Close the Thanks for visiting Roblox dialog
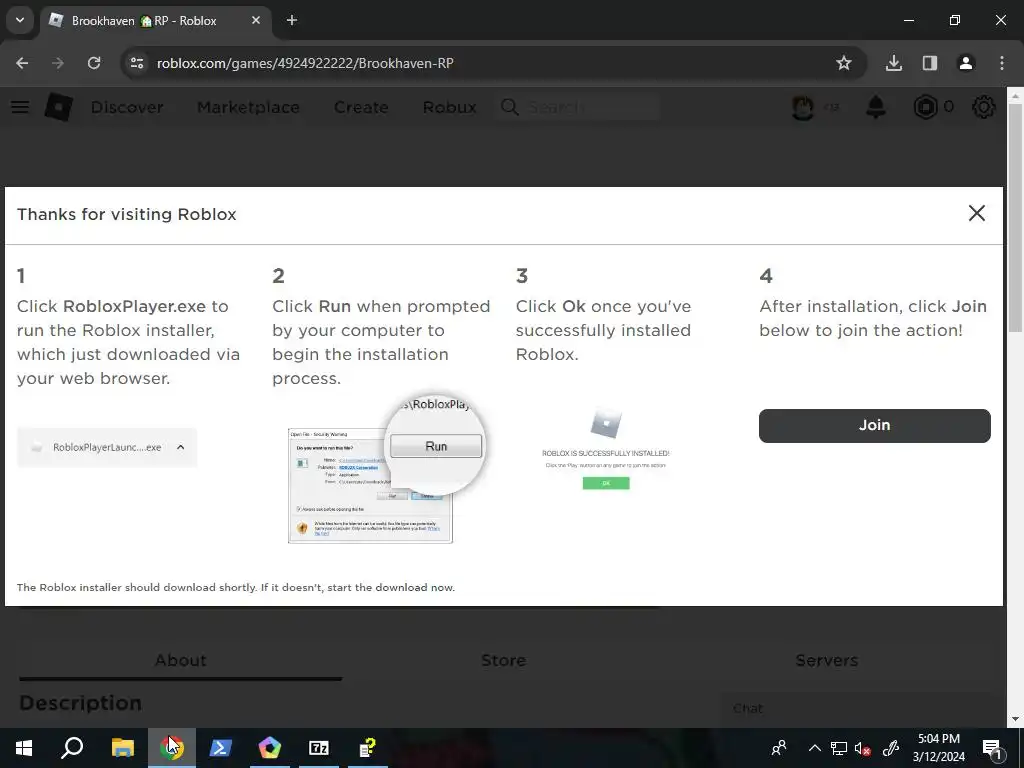This screenshot has height=768, width=1024. [976, 213]
